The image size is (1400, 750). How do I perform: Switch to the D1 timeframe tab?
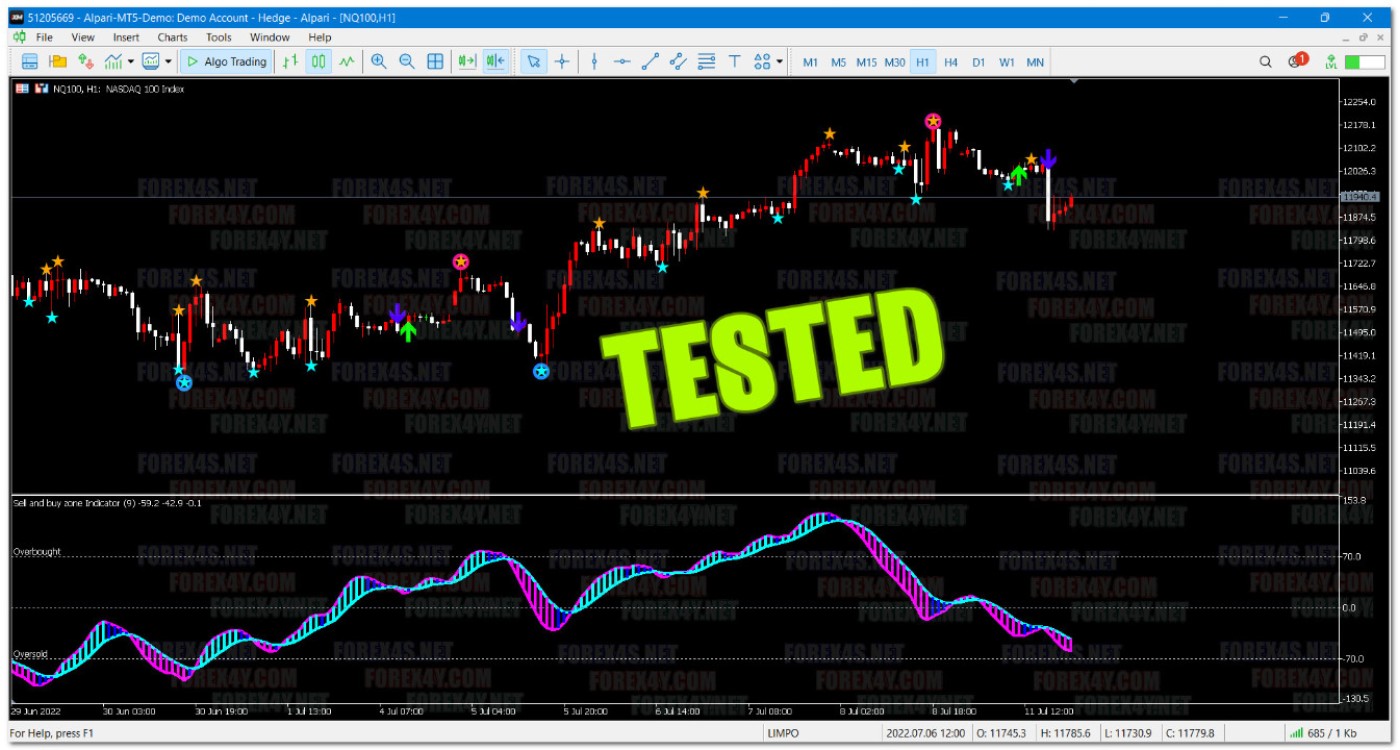point(977,61)
